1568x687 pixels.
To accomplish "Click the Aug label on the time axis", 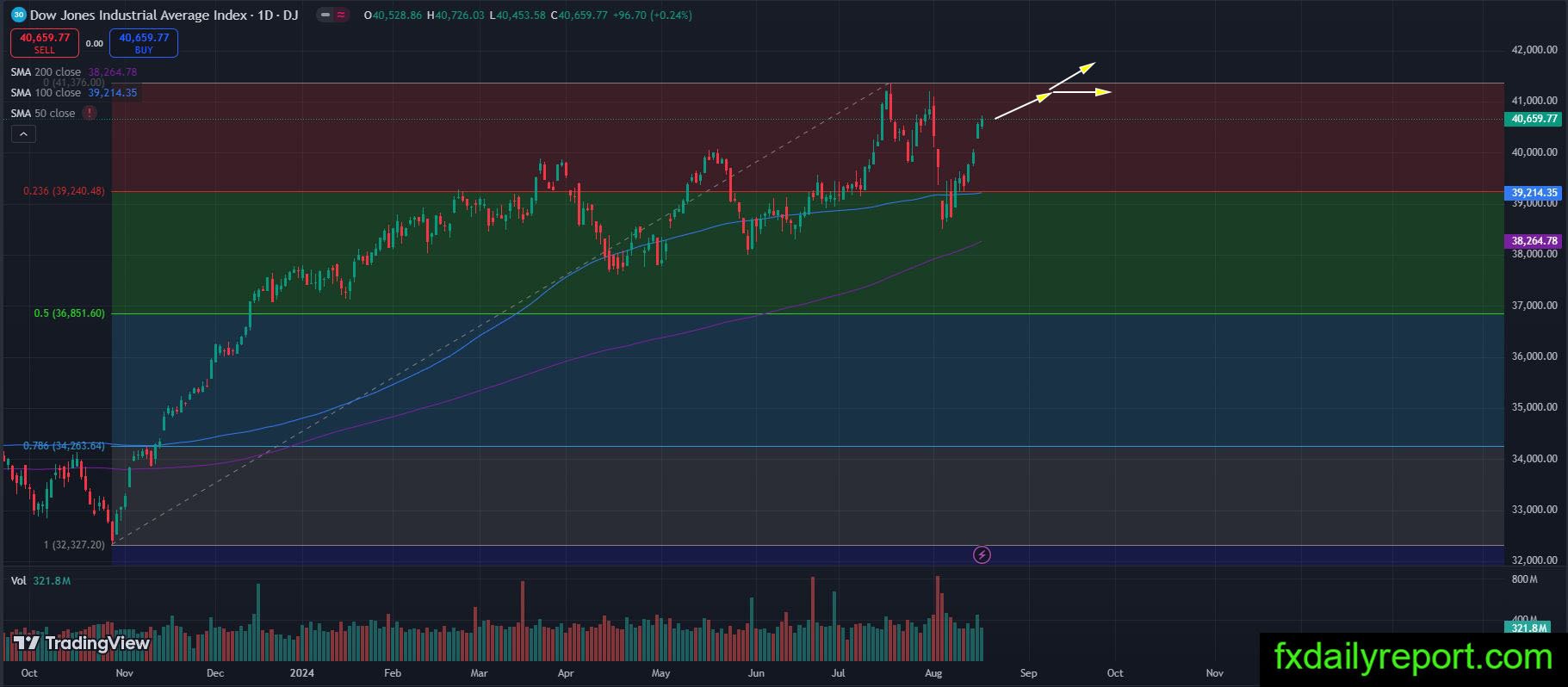I will coord(933,673).
